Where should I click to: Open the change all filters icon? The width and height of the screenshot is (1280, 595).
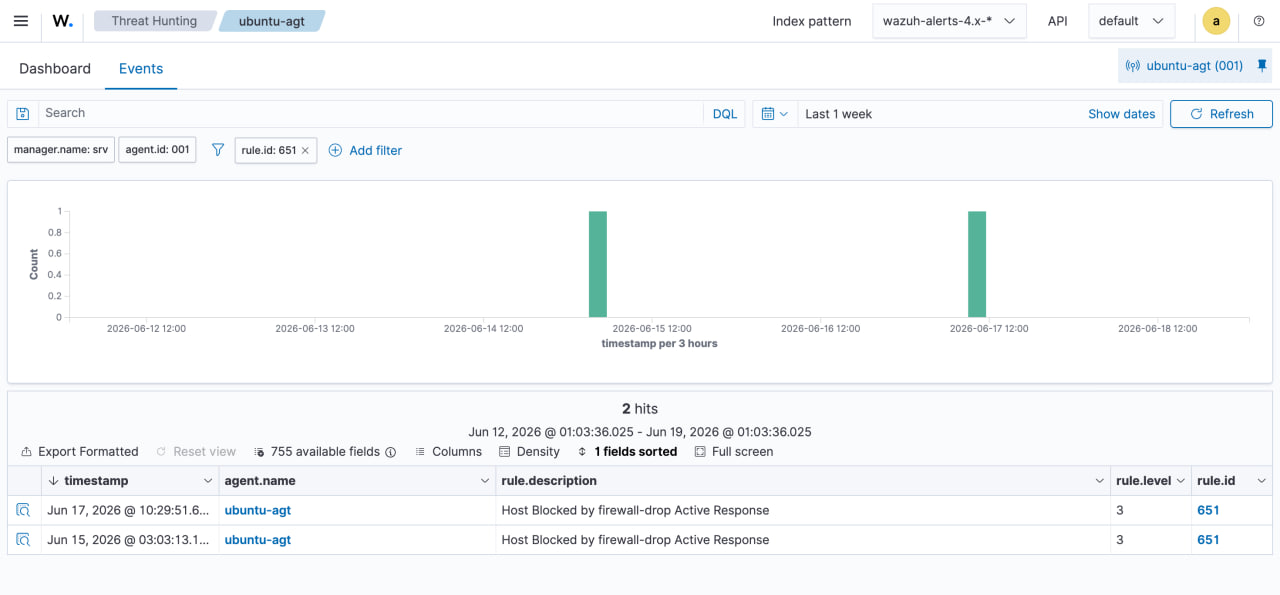(x=218, y=150)
